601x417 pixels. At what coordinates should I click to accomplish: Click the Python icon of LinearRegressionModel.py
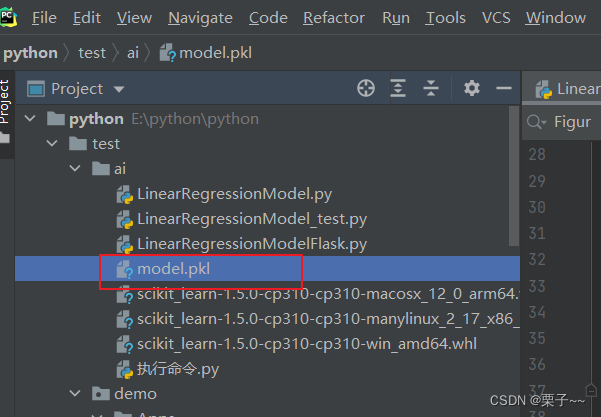pyautogui.click(x=125, y=194)
